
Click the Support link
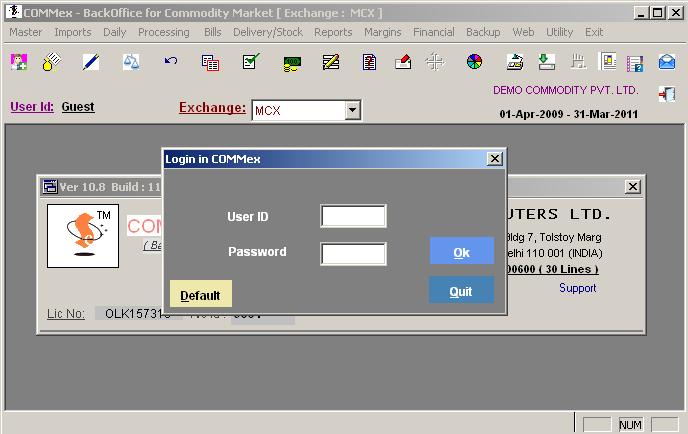coord(577,288)
